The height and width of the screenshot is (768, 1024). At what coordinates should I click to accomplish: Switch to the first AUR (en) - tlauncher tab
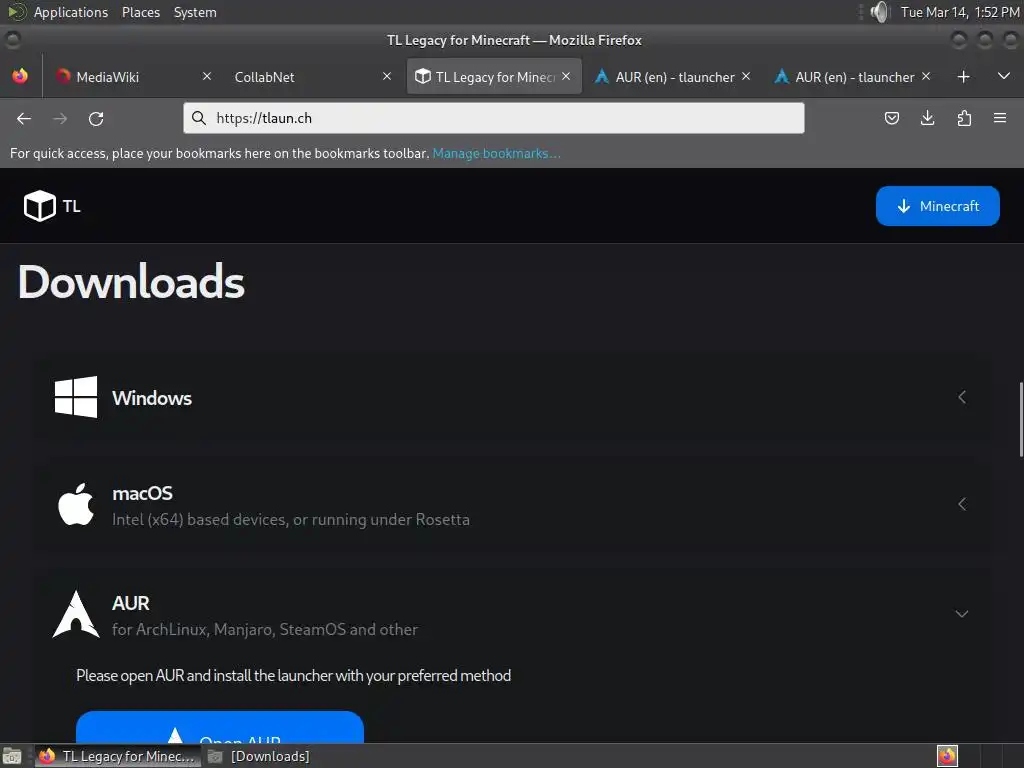pos(673,76)
